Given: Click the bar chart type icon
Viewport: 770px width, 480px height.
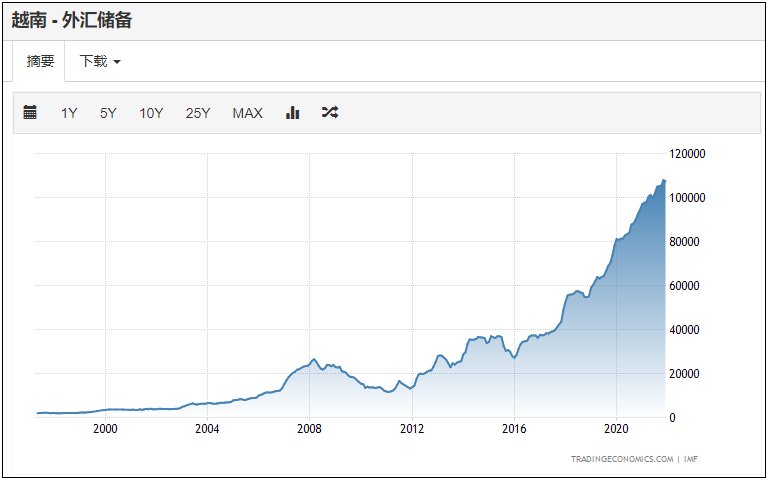Looking at the screenshot, I should [x=293, y=113].
